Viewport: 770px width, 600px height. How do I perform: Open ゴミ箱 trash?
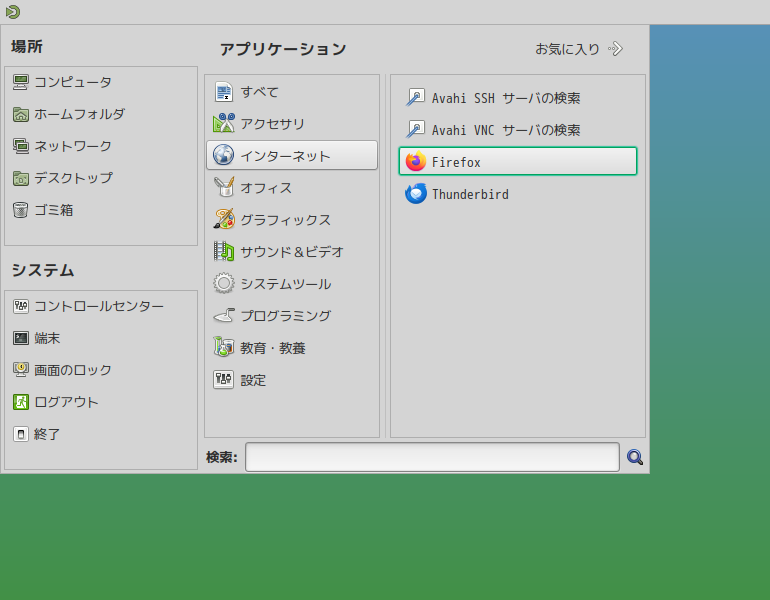click(101, 210)
